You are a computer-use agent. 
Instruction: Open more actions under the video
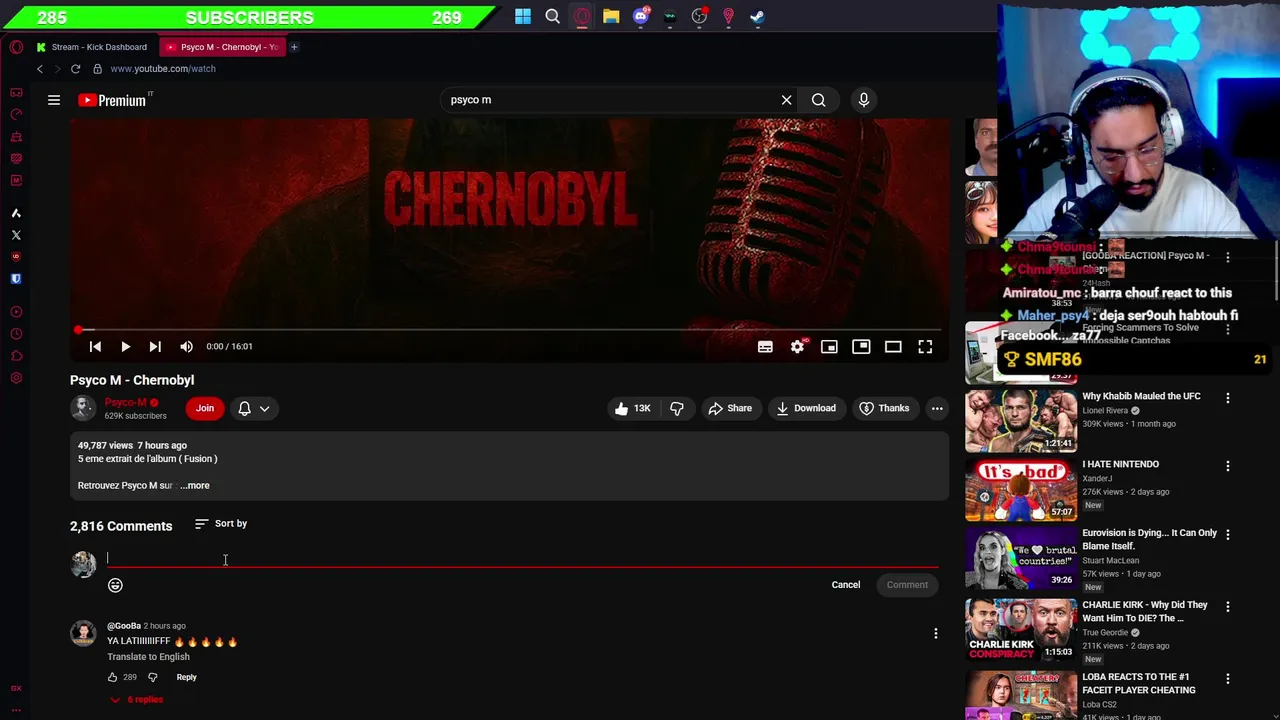(937, 408)
